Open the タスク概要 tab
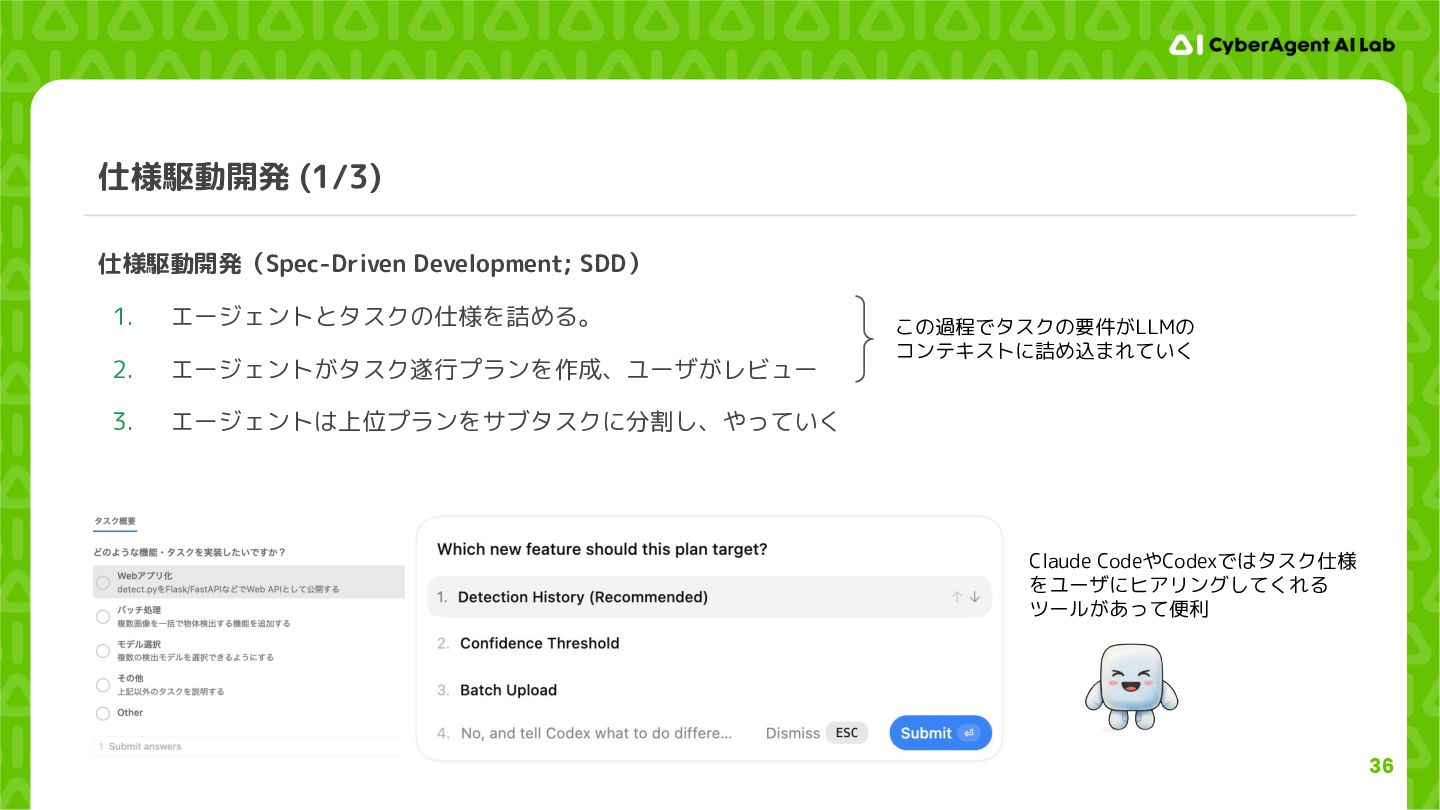This screenshot has height=810, width=1440. [x=115, y=522]
